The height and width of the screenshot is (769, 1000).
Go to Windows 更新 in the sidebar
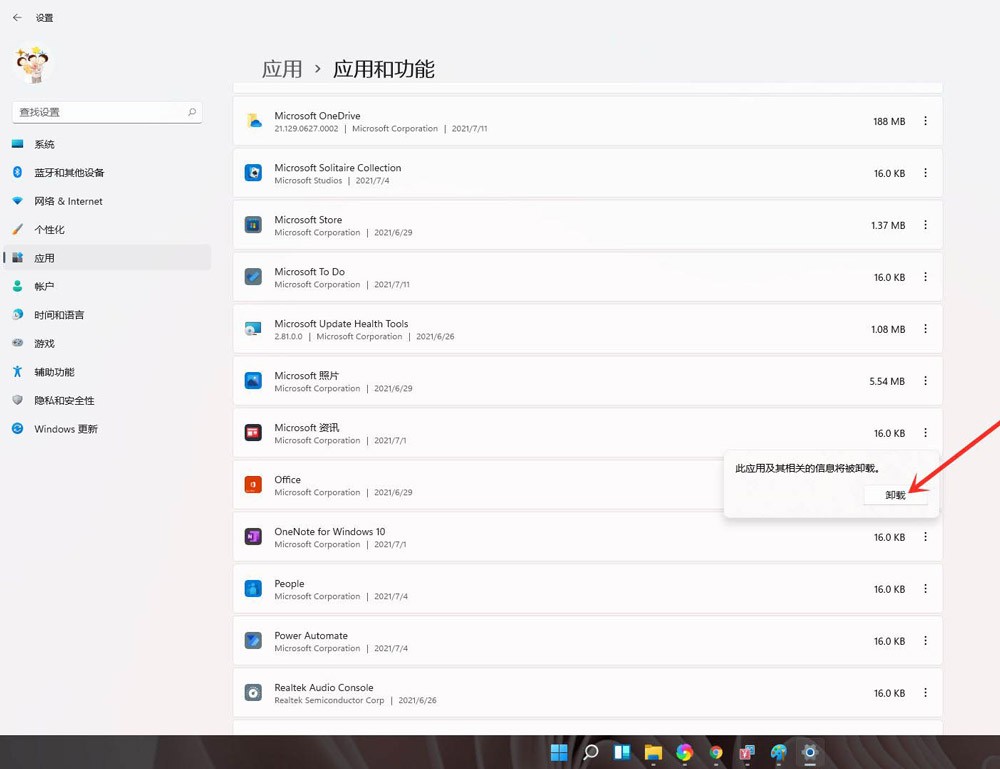[x=66, y=429]
